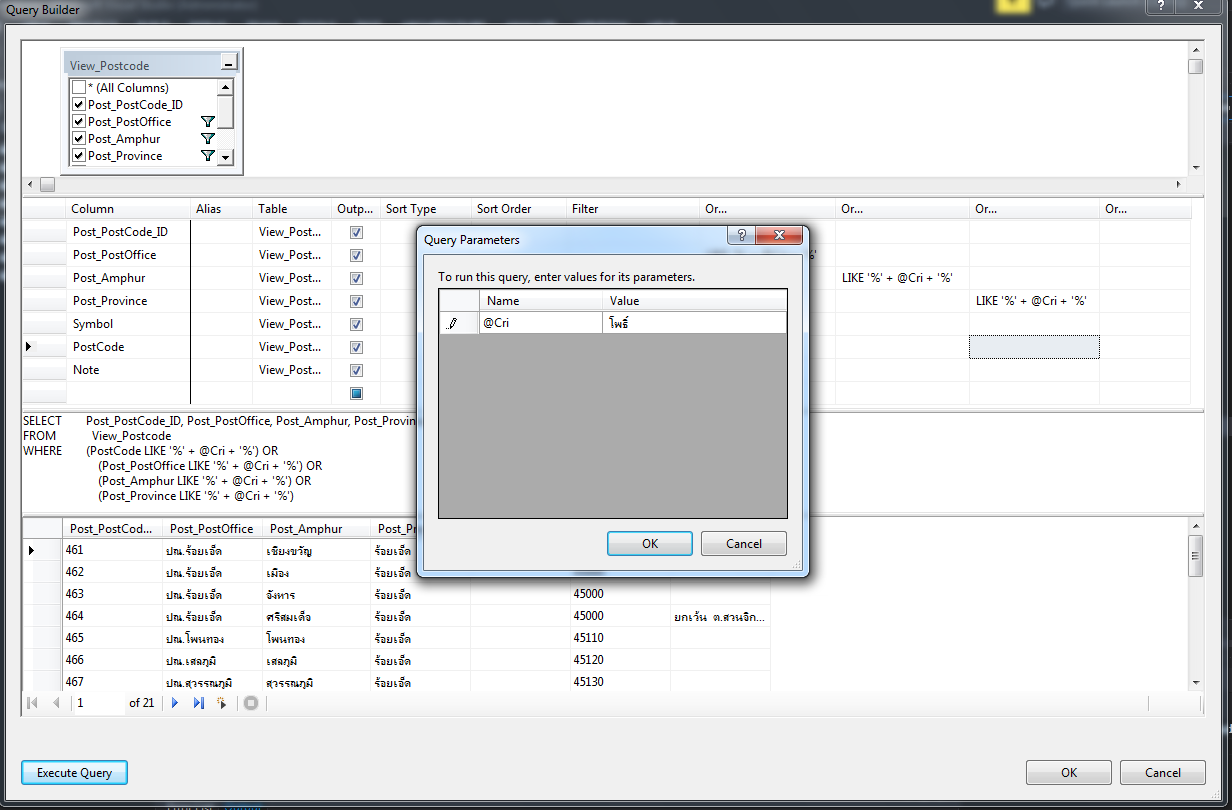Click the Note cell in criteria grid

point(128,370)
